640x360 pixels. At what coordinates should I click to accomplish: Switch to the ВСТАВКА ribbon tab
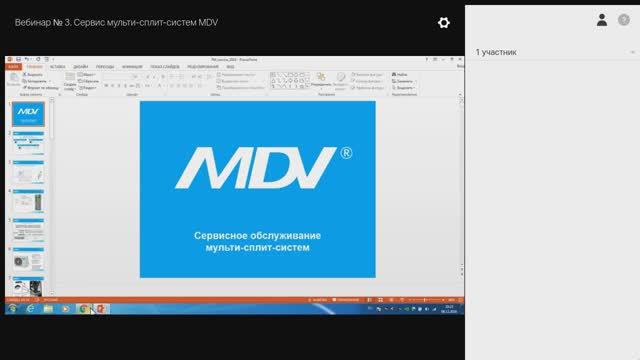58,67
